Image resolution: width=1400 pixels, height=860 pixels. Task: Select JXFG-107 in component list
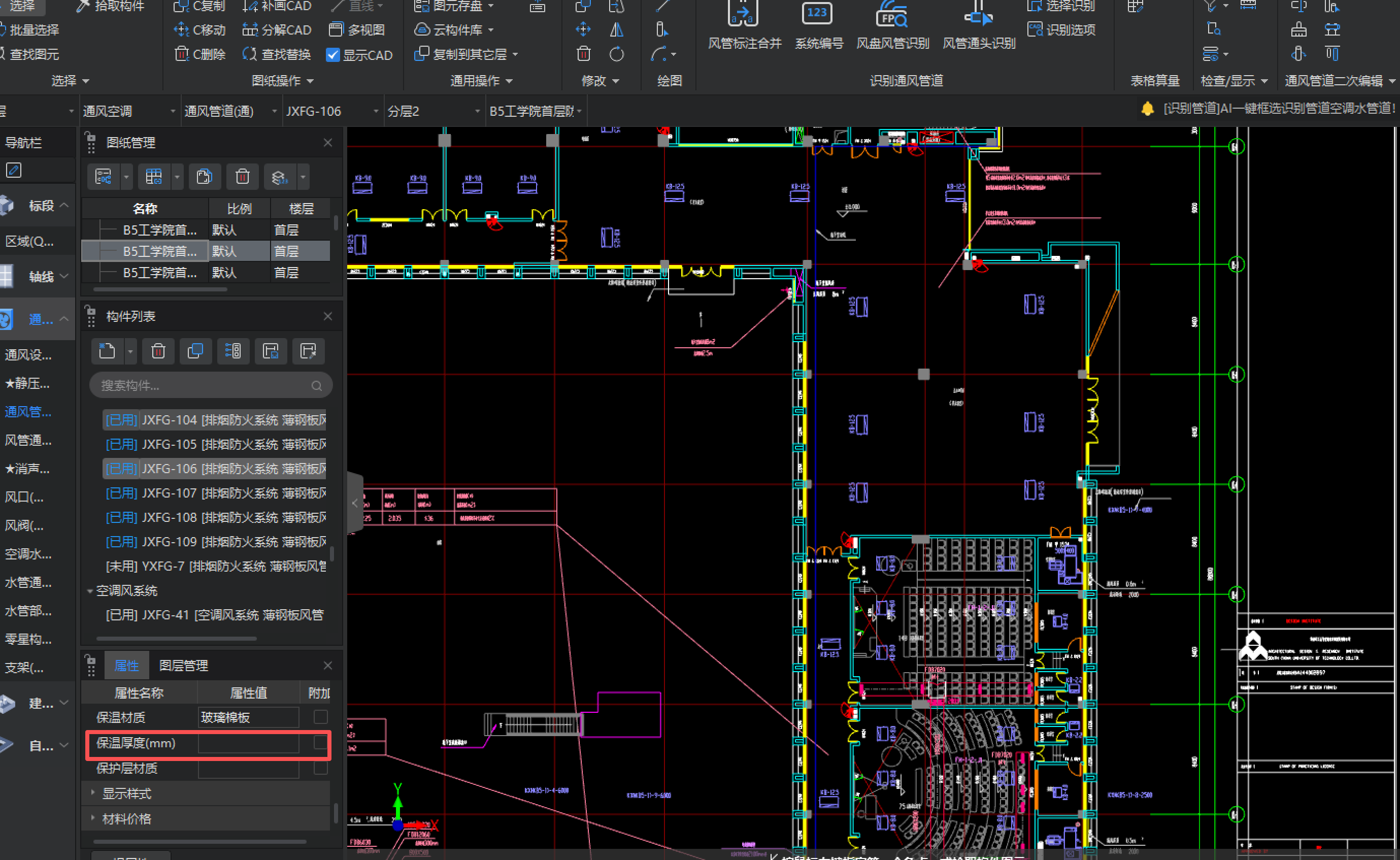point(216,493)
